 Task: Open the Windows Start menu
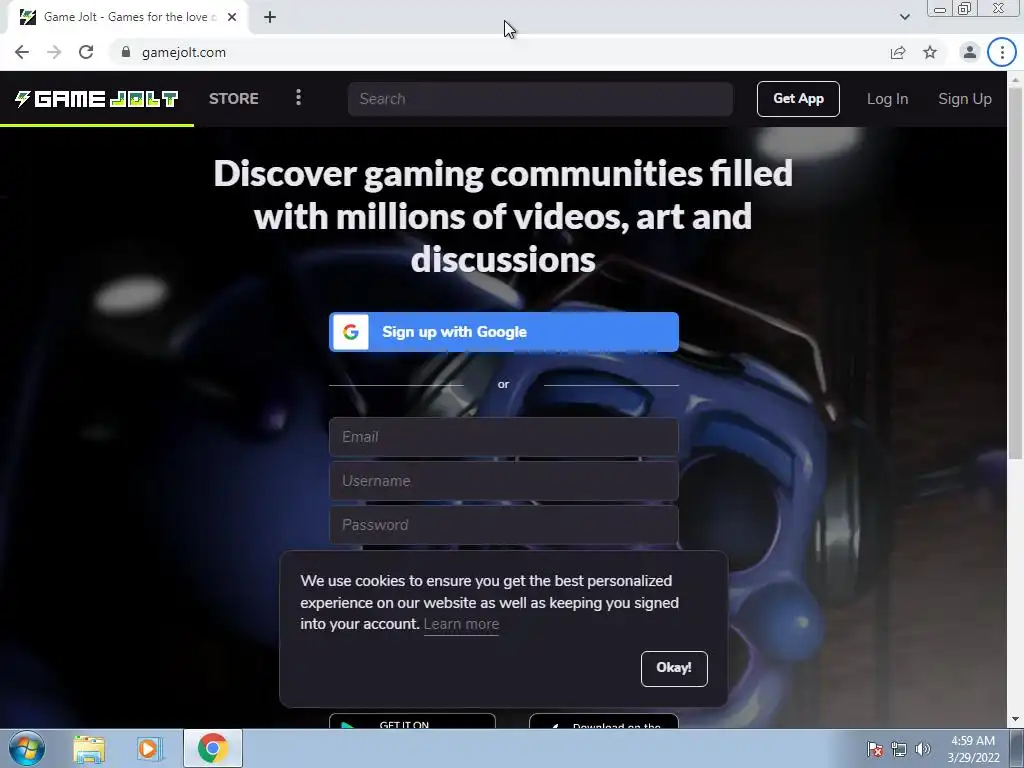click(x=27, y=748)
